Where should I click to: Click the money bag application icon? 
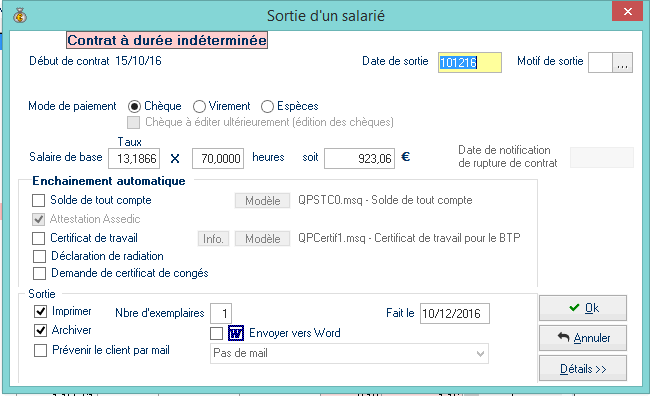[x=19, y=16]
